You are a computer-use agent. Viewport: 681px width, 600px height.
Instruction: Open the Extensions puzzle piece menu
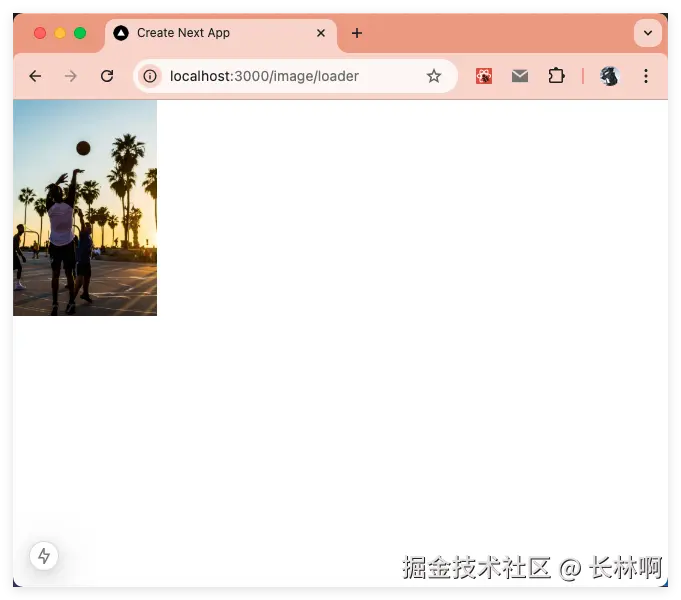[x=556, y=76]
